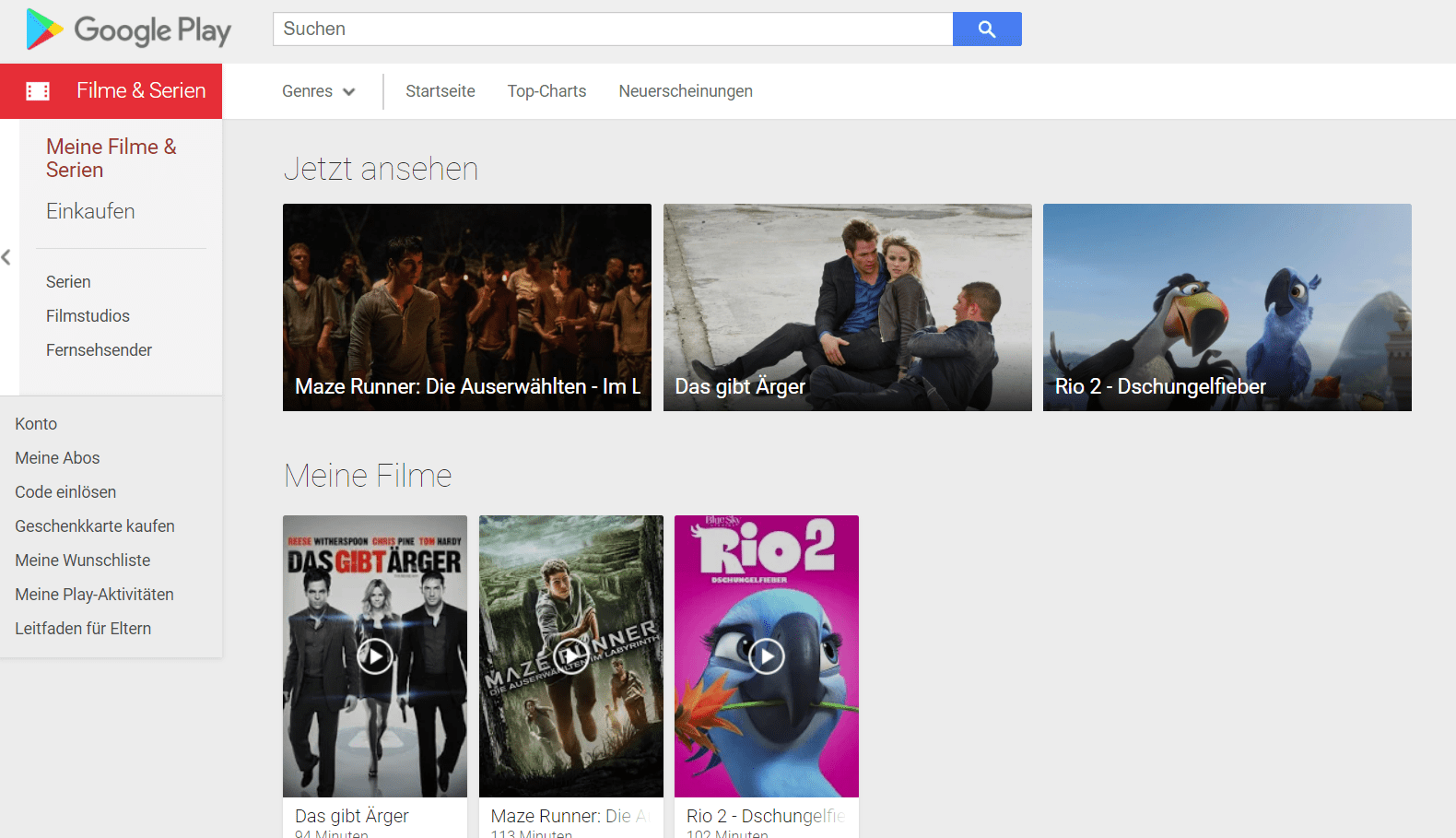Viewport: 1456px width, 838px height.
Task: Play the Das gibt Ärger movie poster
Action: click(x=374, y=656)
